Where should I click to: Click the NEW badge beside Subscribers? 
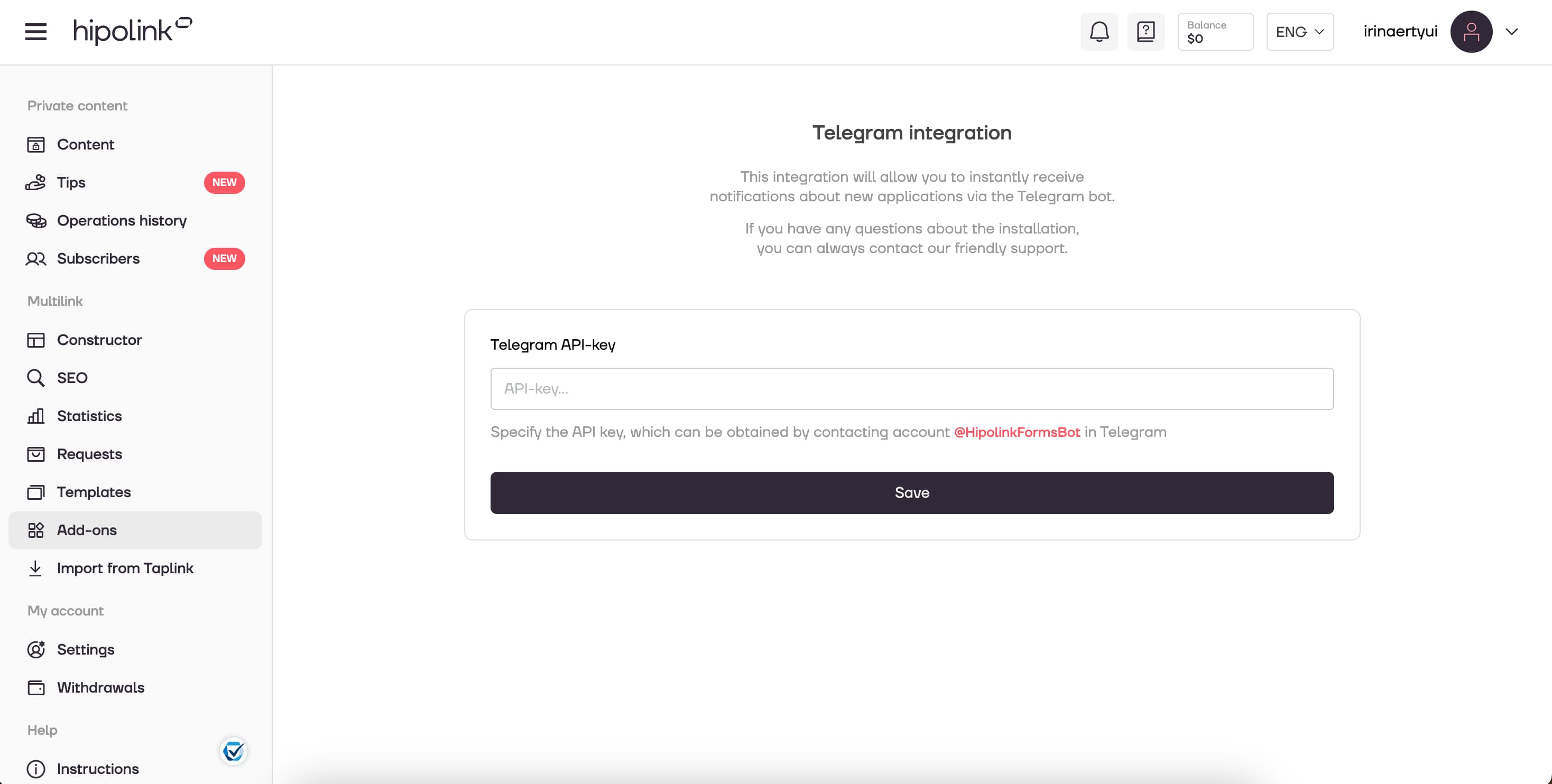pos(224,258)
